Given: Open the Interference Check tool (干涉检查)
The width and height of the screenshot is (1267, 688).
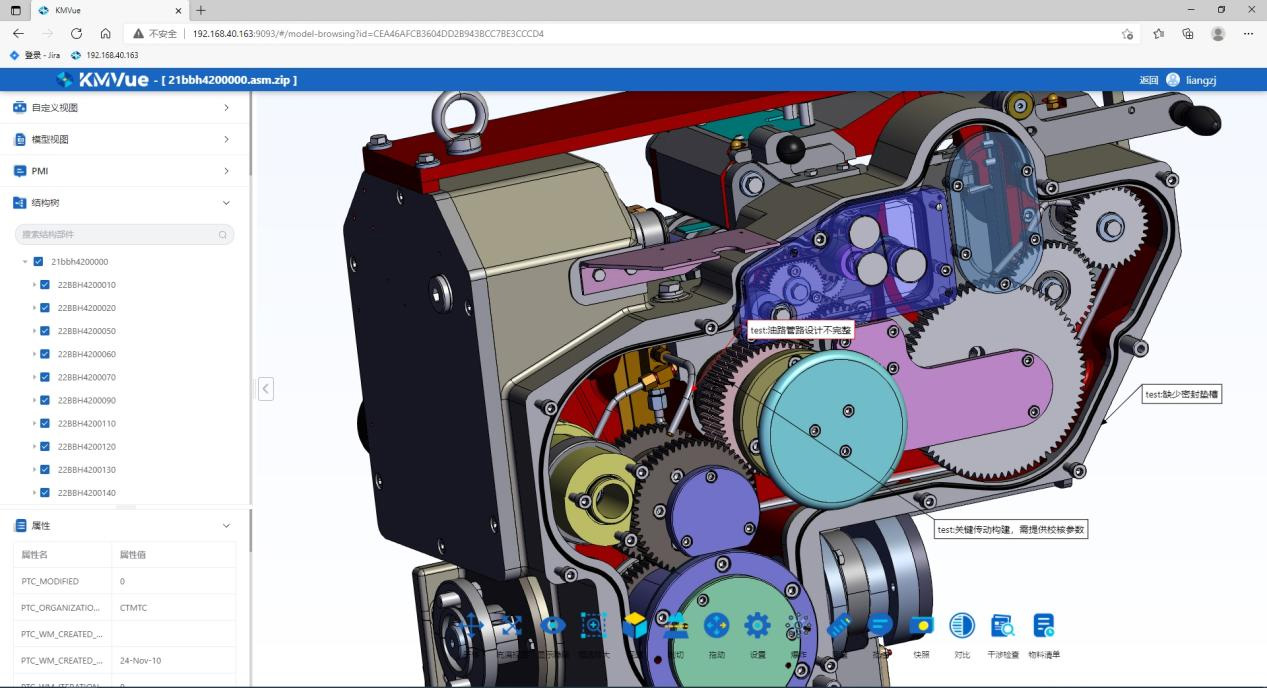Looking at the screenshot, I should (1002, 627).
